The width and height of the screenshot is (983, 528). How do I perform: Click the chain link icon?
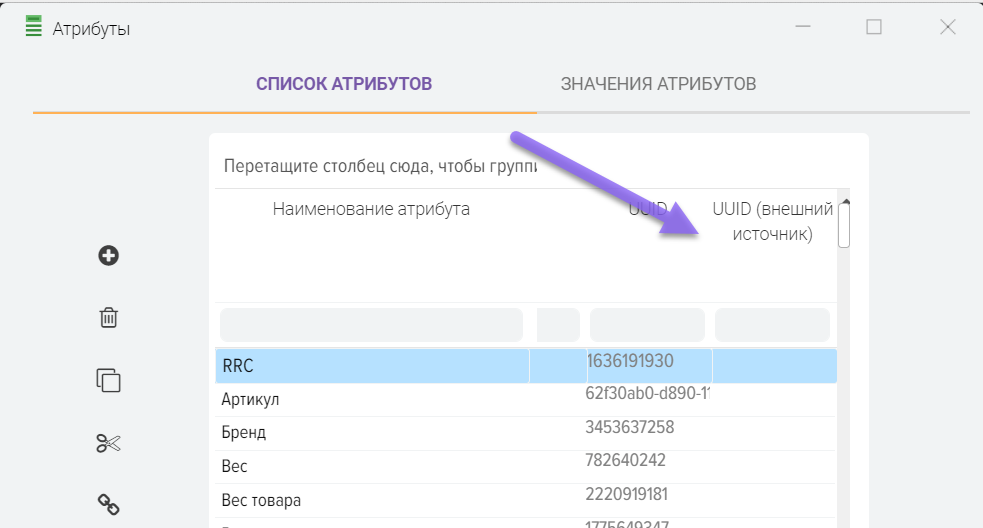(108, 504)
